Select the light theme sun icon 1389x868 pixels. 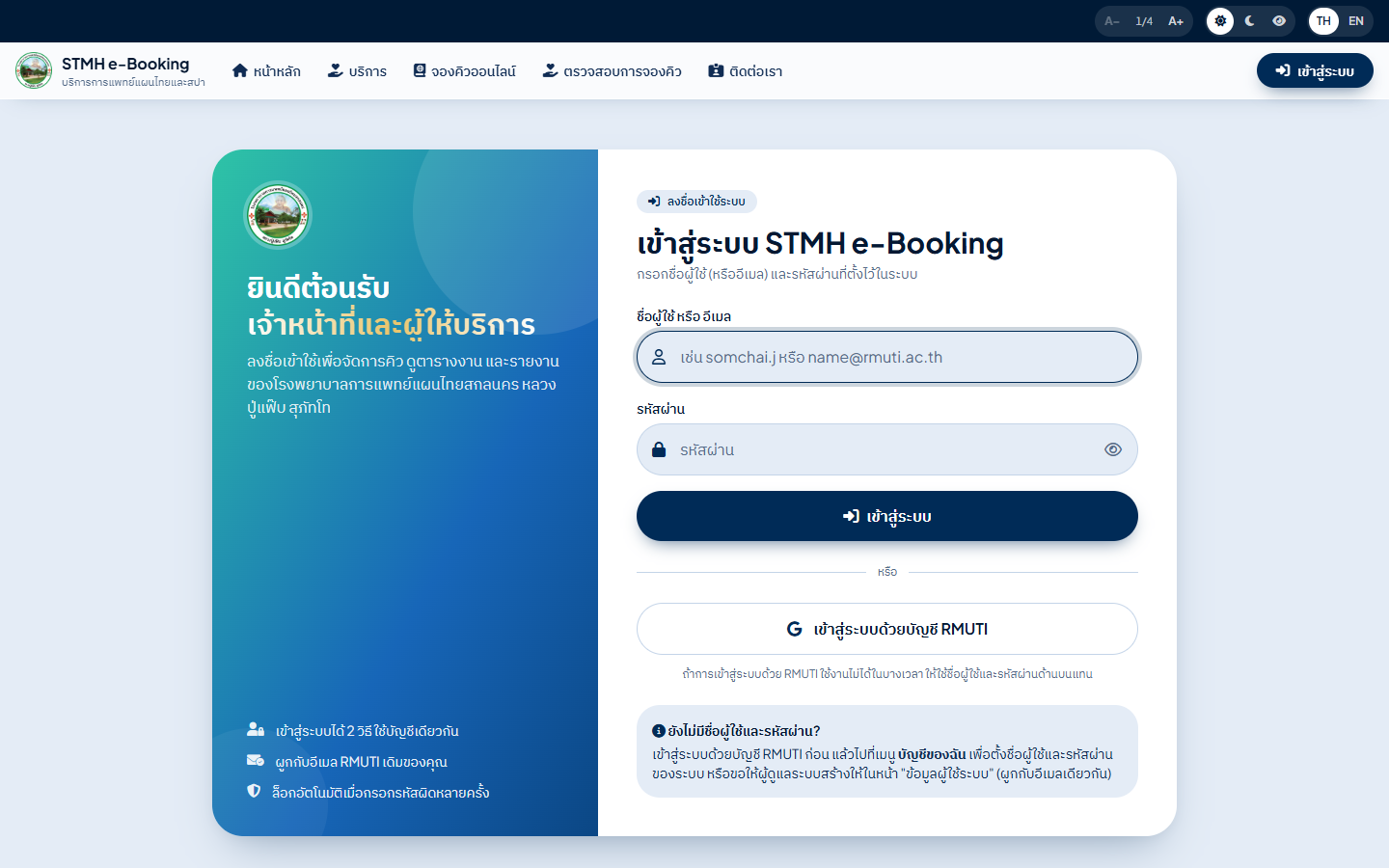(1220, 21)
